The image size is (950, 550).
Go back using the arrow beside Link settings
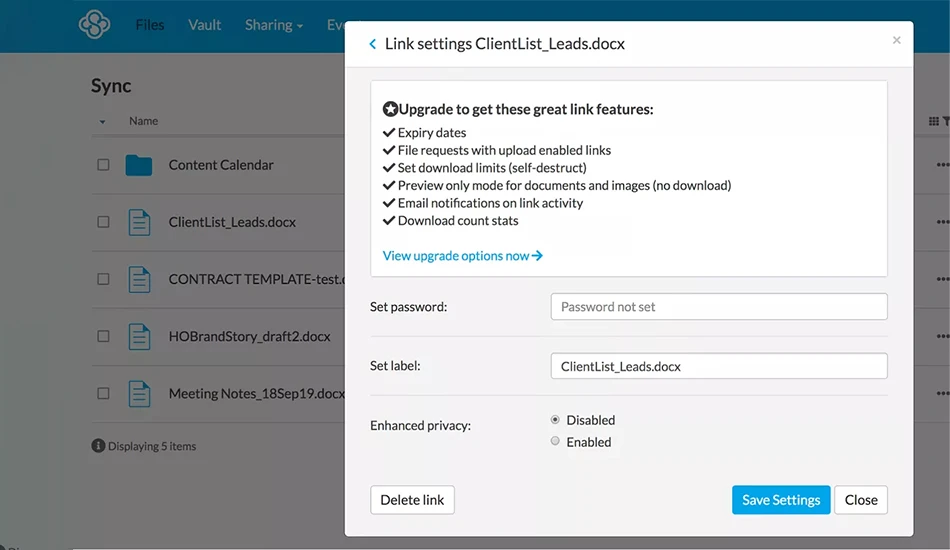coord(373,44)
